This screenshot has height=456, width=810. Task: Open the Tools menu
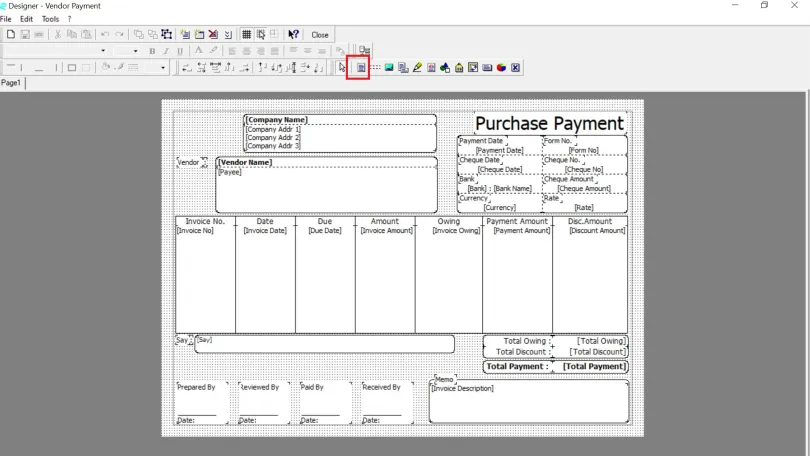click(x=50, y=19)
